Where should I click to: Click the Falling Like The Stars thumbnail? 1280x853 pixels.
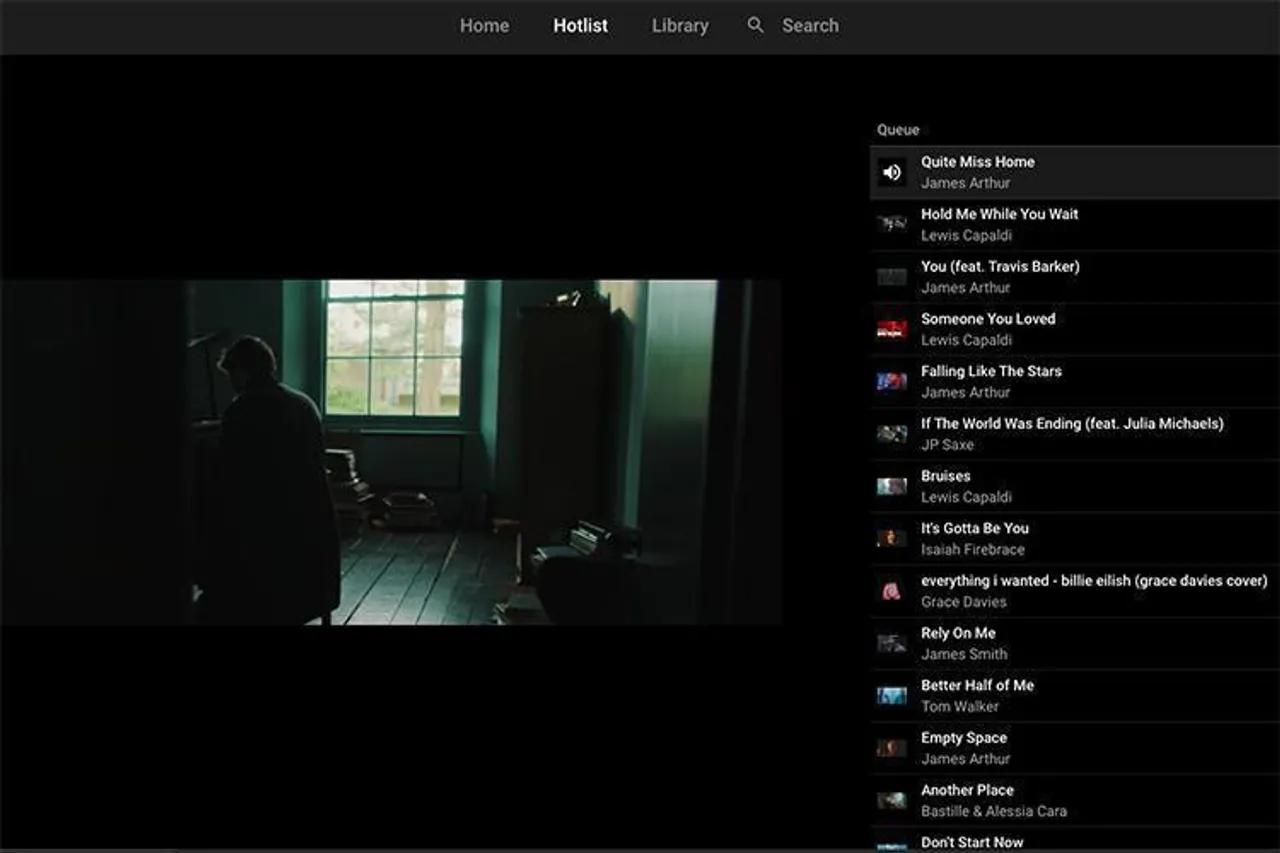pos(892,381)
